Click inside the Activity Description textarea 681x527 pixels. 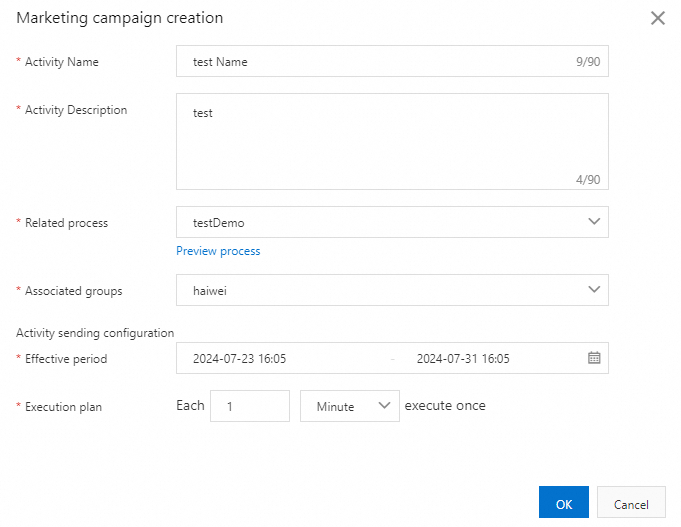pos(390,140)
